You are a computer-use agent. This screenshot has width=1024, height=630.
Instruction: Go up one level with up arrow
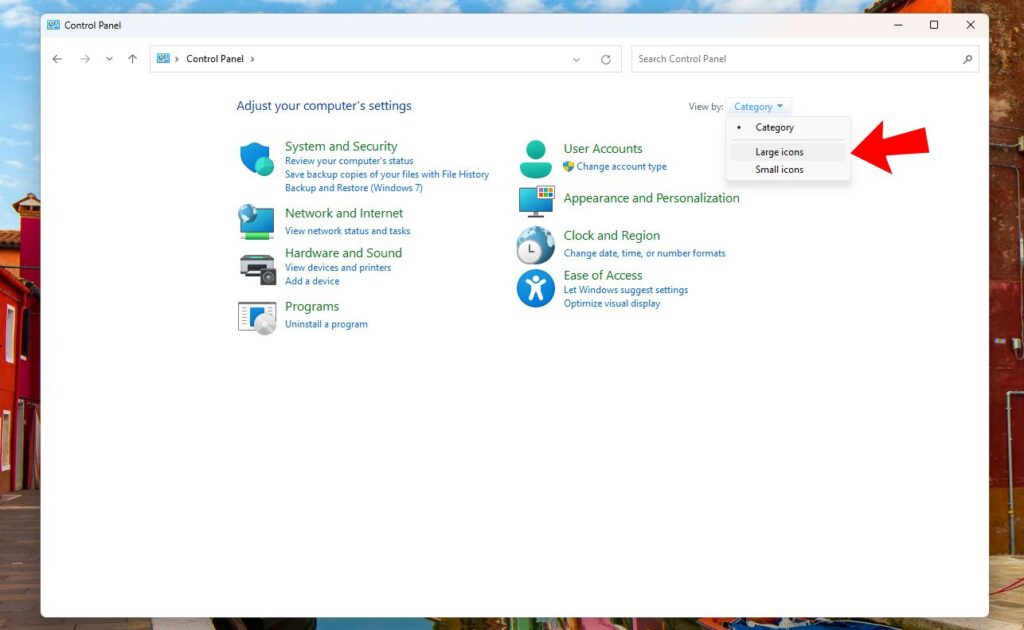pyautogui.click(x=133, y=59)
